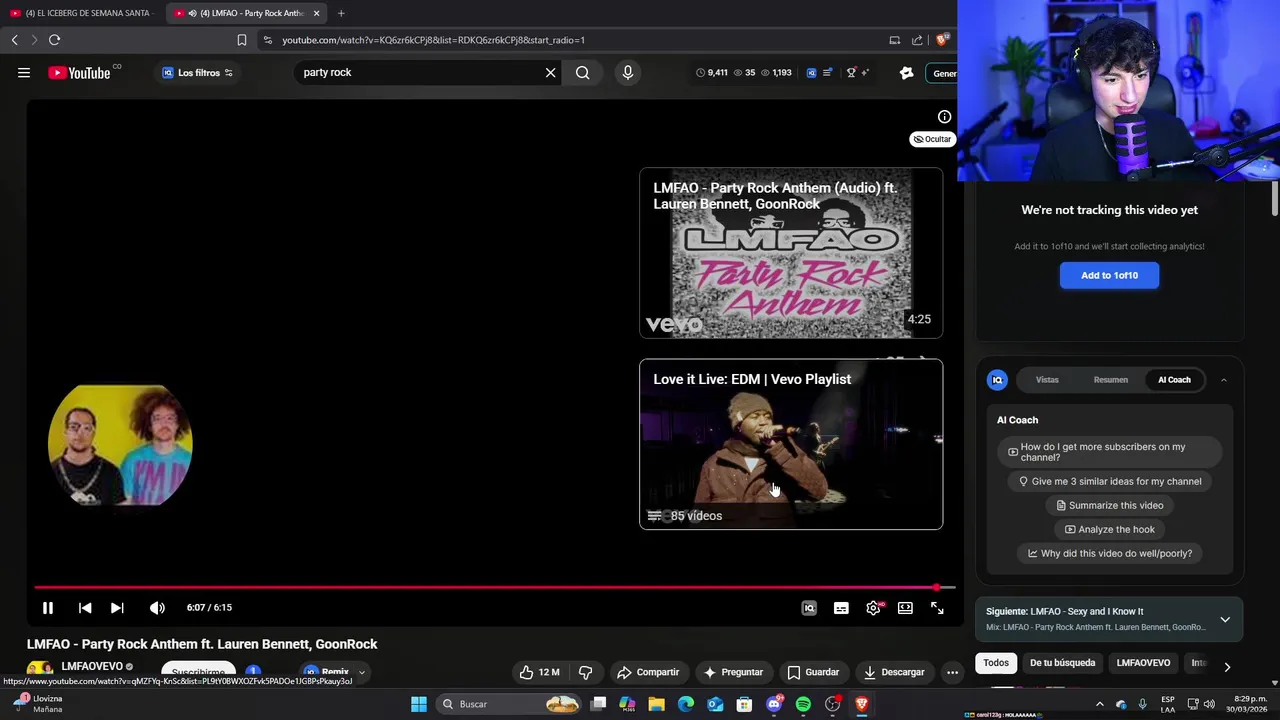Open Spotify from the taskbar
This screenshot has width=1280, height=720.
click(803, 704)
